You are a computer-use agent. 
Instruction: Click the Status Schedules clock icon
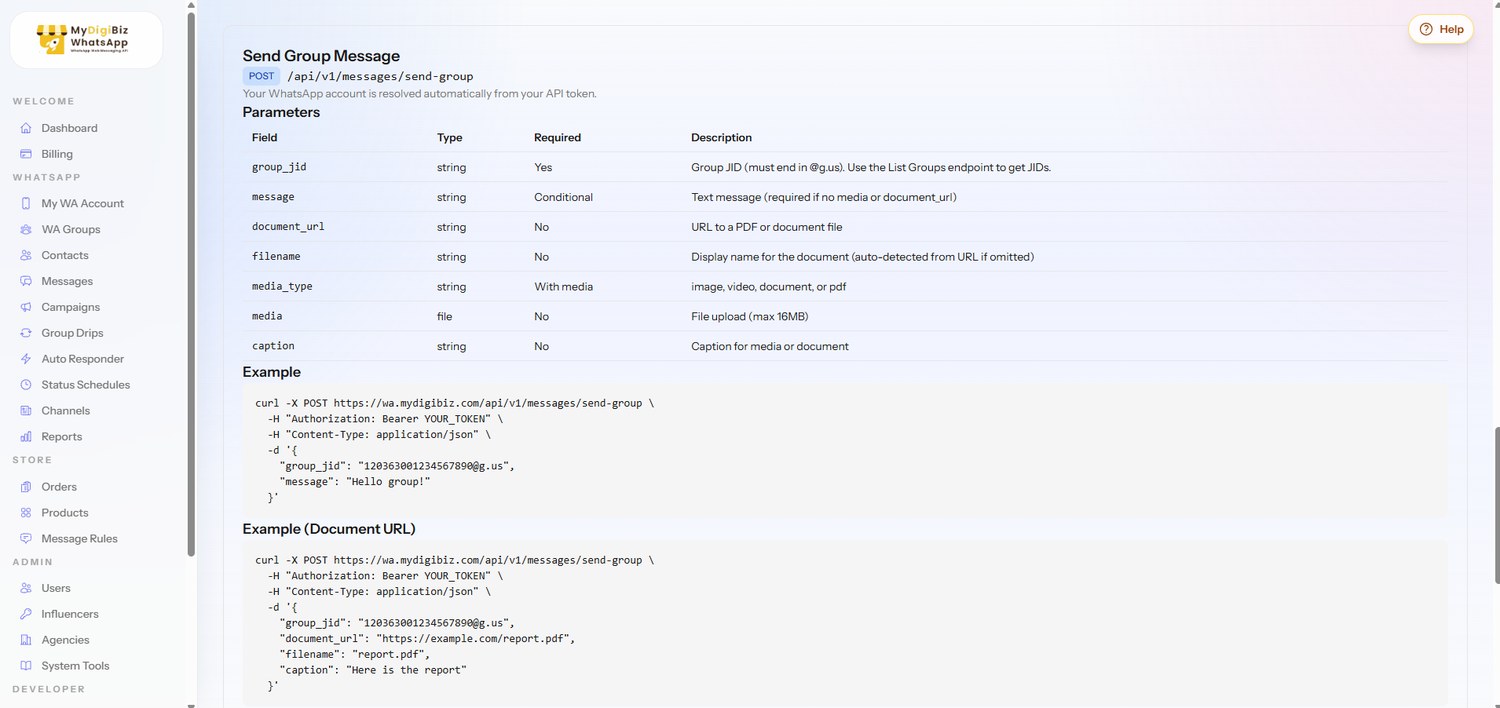click(26, 385)
